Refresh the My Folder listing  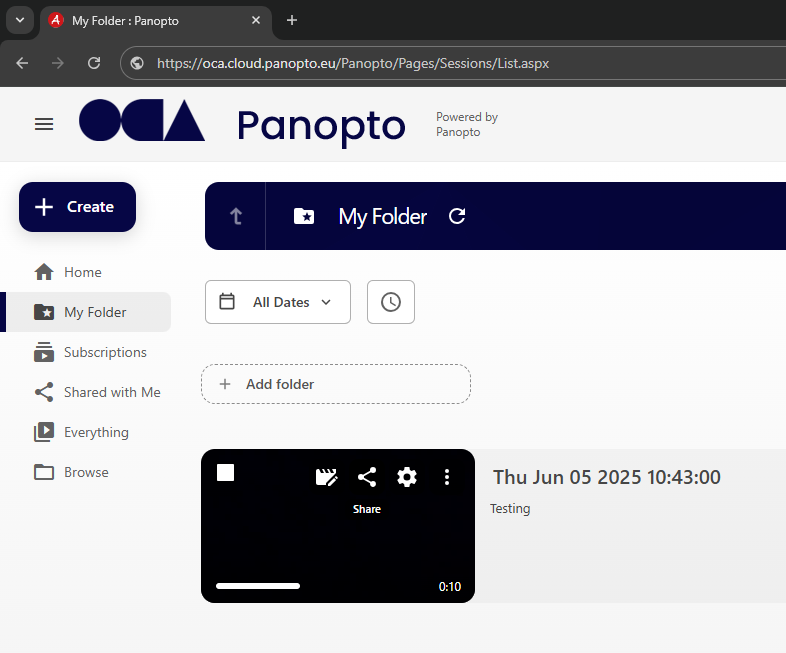point(457,216)
